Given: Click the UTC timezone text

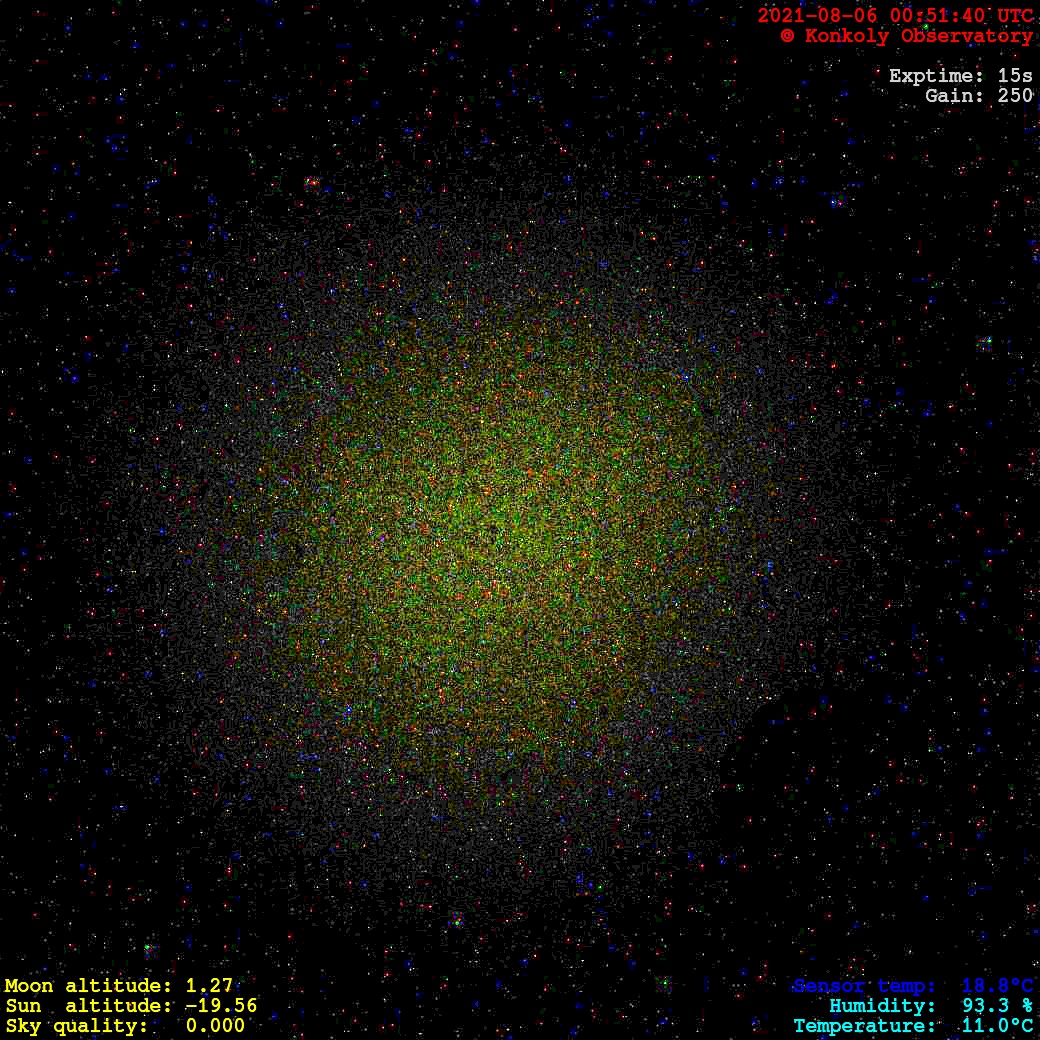Looking at the screenshot, I should (1012, 15).
